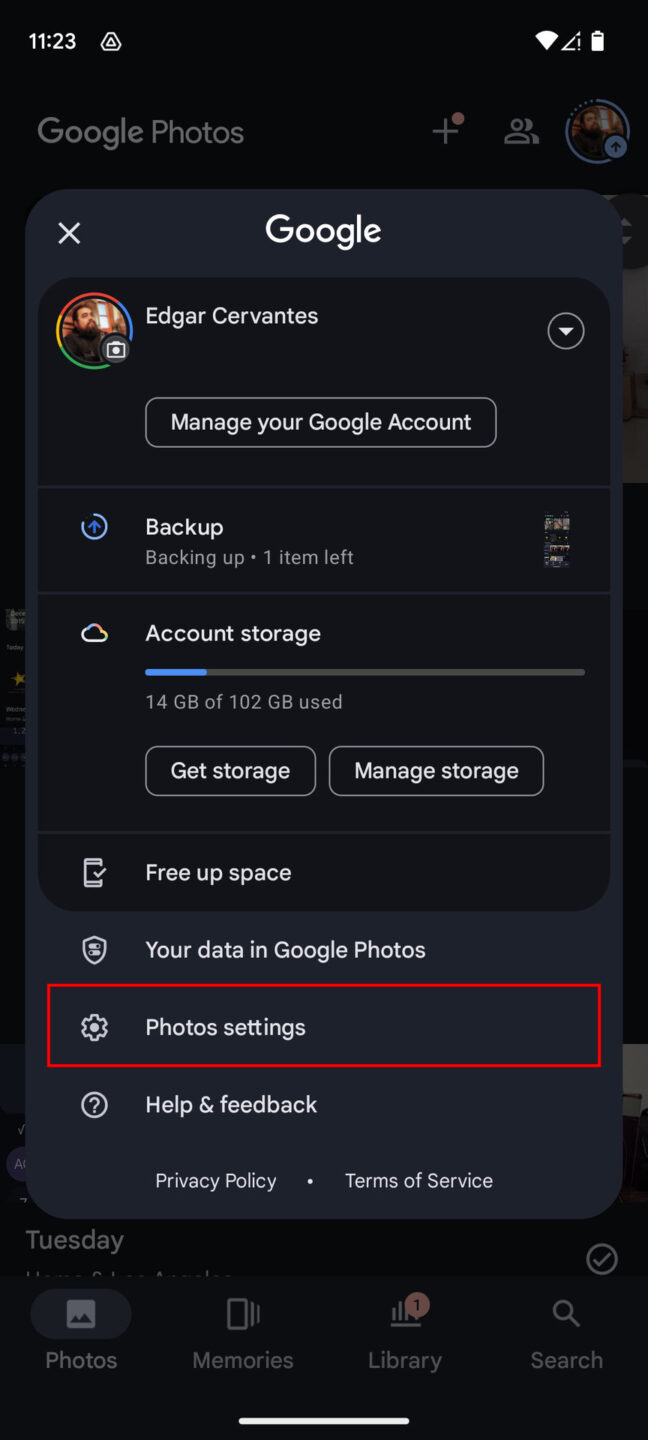Image resolution: width=648 pixels, height=1440 pixels.
Task: Open the Backup sync icon
Action: coord(93,526)
